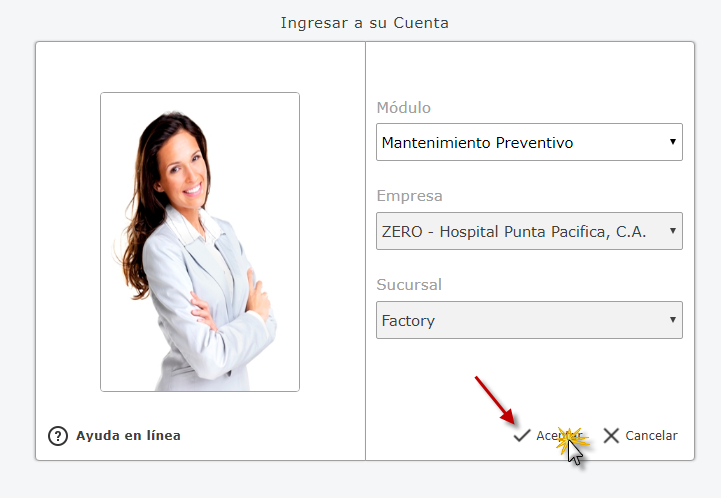Click the Módulo field label
This screenshot has width=721, height=498.
click(404, 108)
